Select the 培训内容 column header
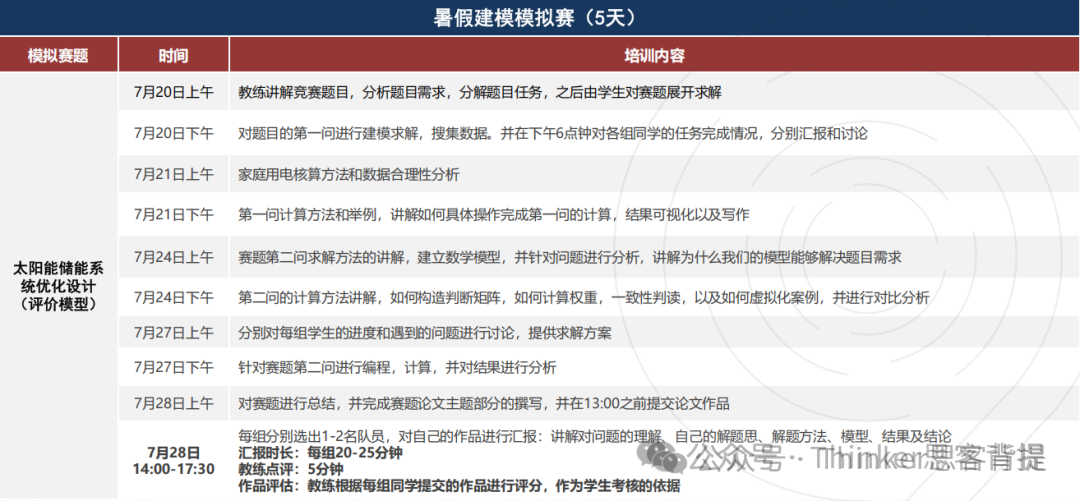 (x=654, y=55)
